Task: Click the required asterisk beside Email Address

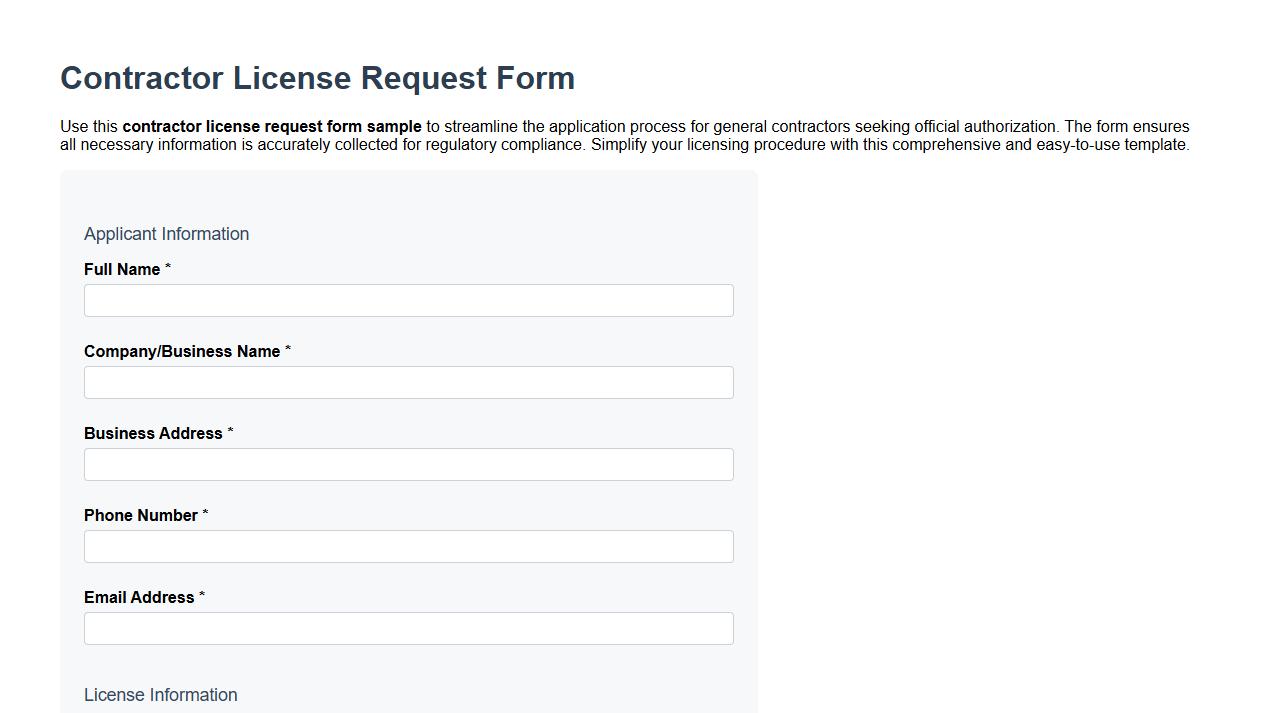Action: 201,594
